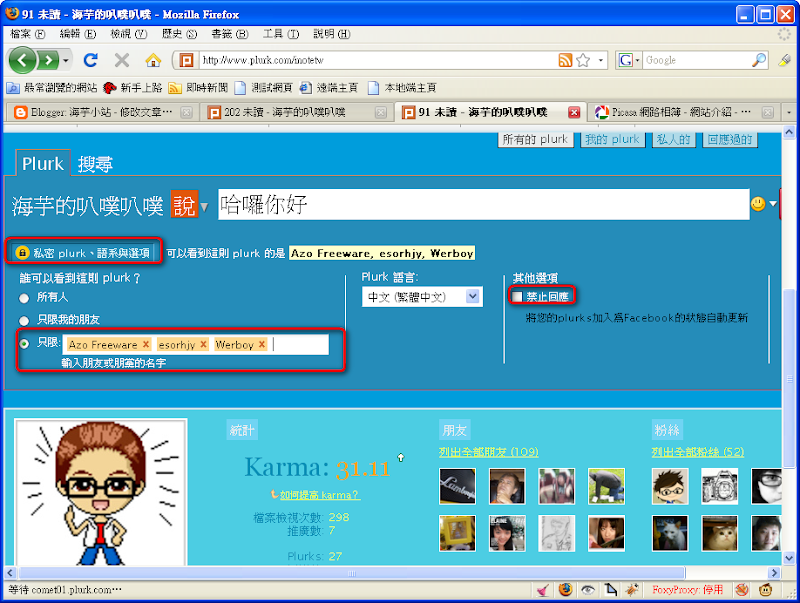Open the Plurk 語言 language dropdown
Screen dimensions: 800x603
click(422, 297)
